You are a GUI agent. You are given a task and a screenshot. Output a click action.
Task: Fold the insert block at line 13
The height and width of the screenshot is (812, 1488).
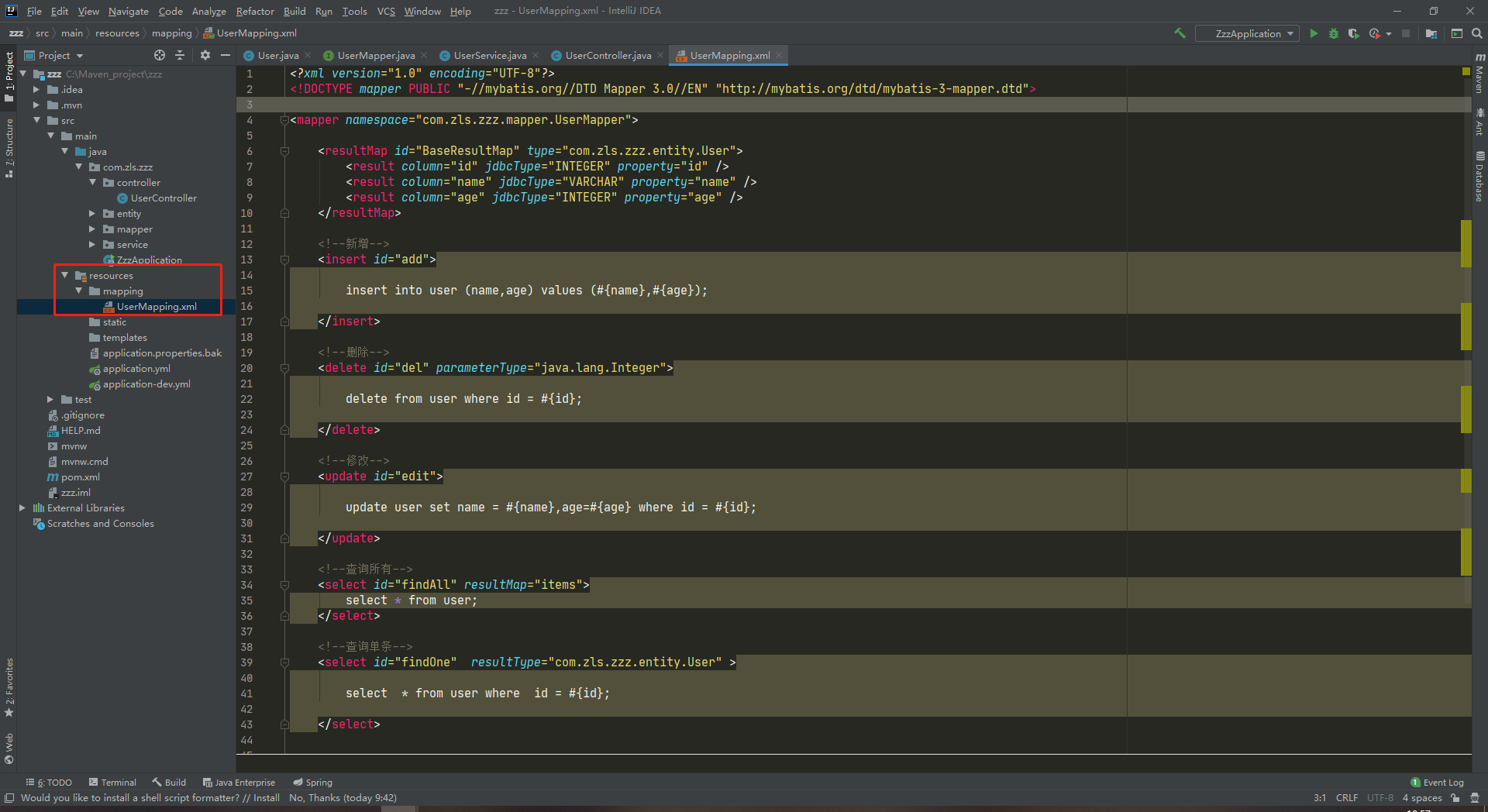(284, 260)
